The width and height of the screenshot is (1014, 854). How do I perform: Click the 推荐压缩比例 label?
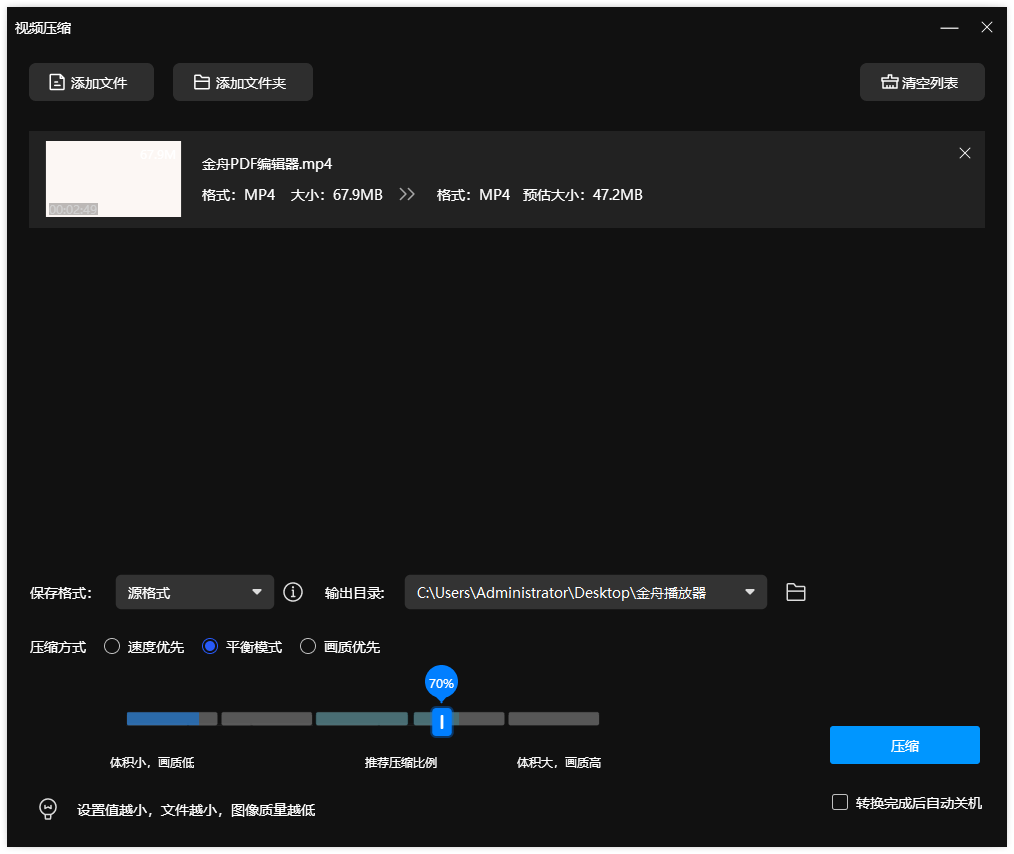(x=401, y=763)
